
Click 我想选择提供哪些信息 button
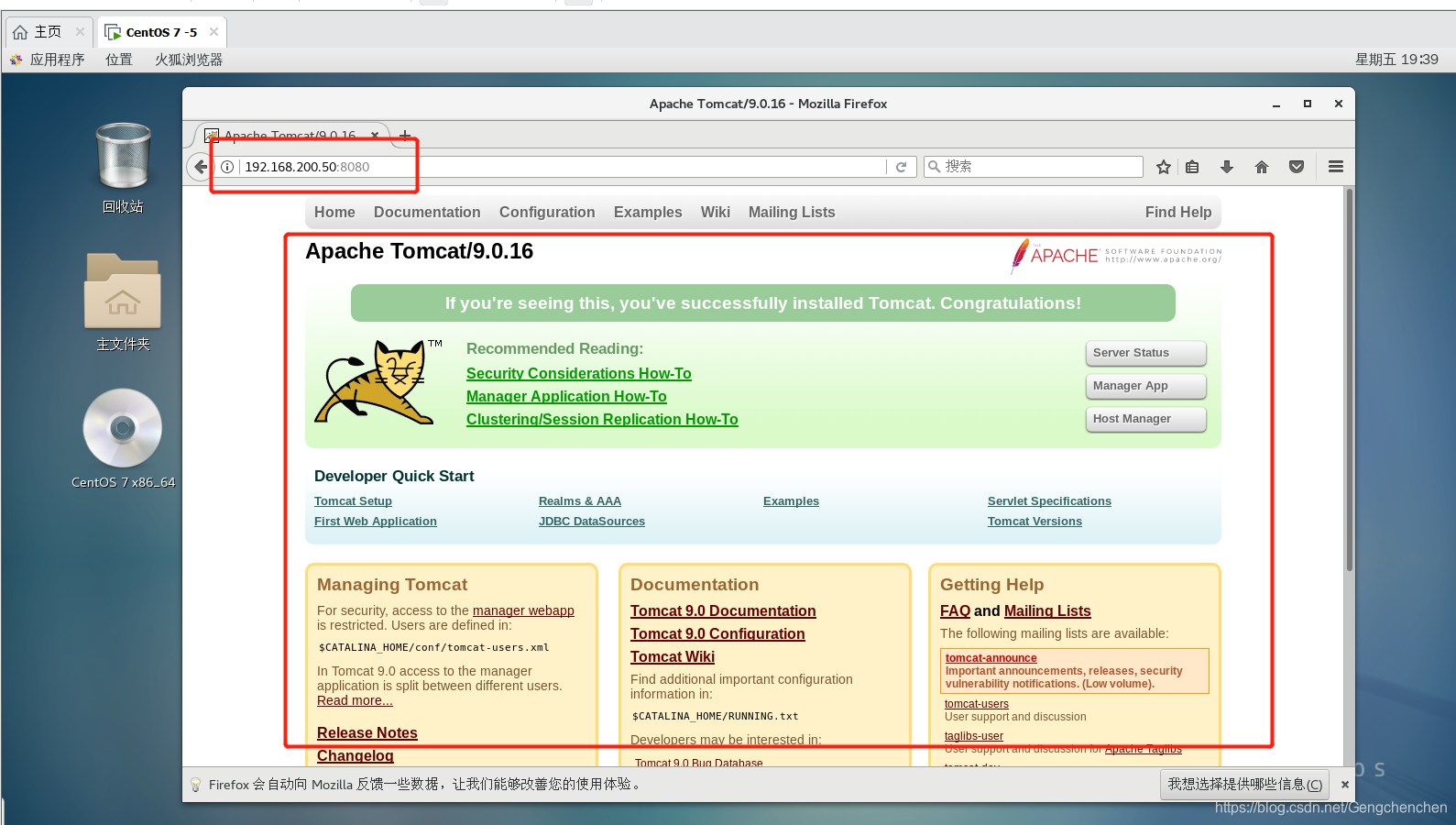coord(1244,785)
